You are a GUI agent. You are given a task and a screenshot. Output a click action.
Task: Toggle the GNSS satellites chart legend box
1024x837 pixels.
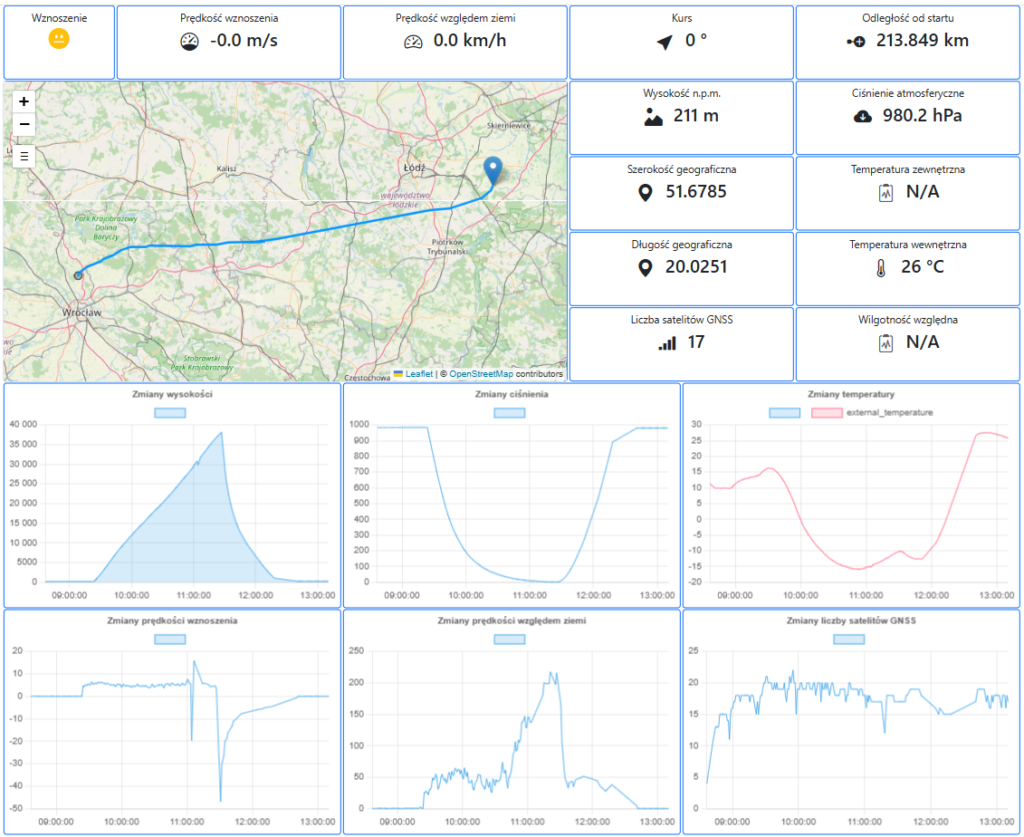(x=850, y=639)
